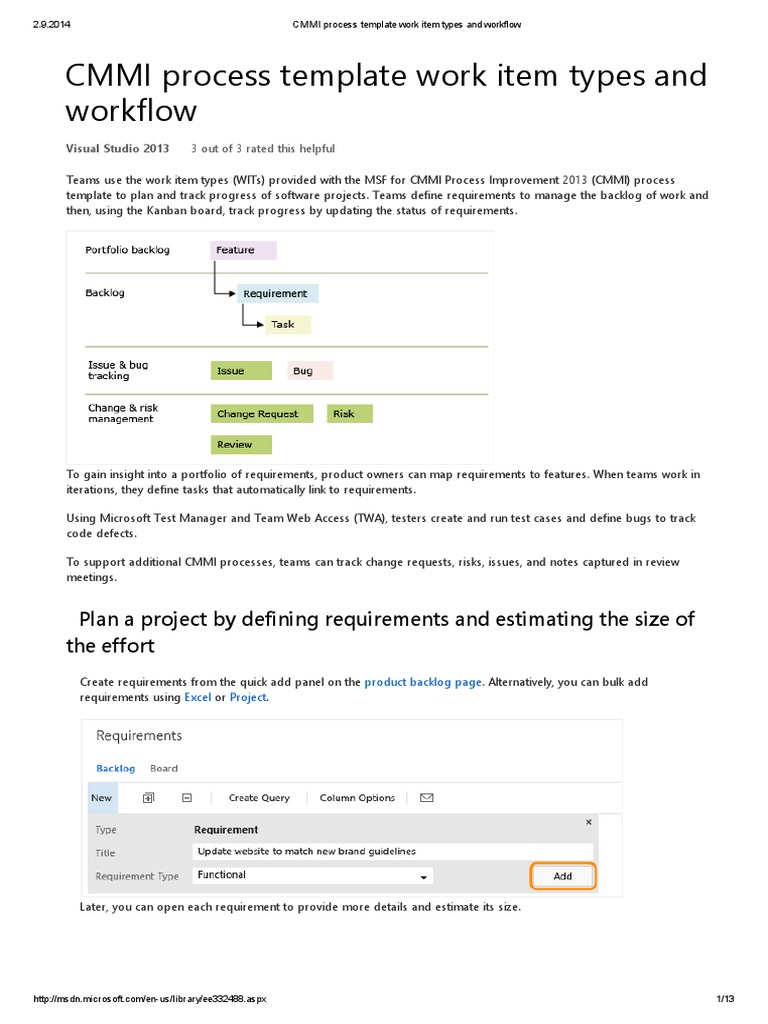Click the Review box in diagram
This screenshot has width=768, height=1024.
pos(240,444)
